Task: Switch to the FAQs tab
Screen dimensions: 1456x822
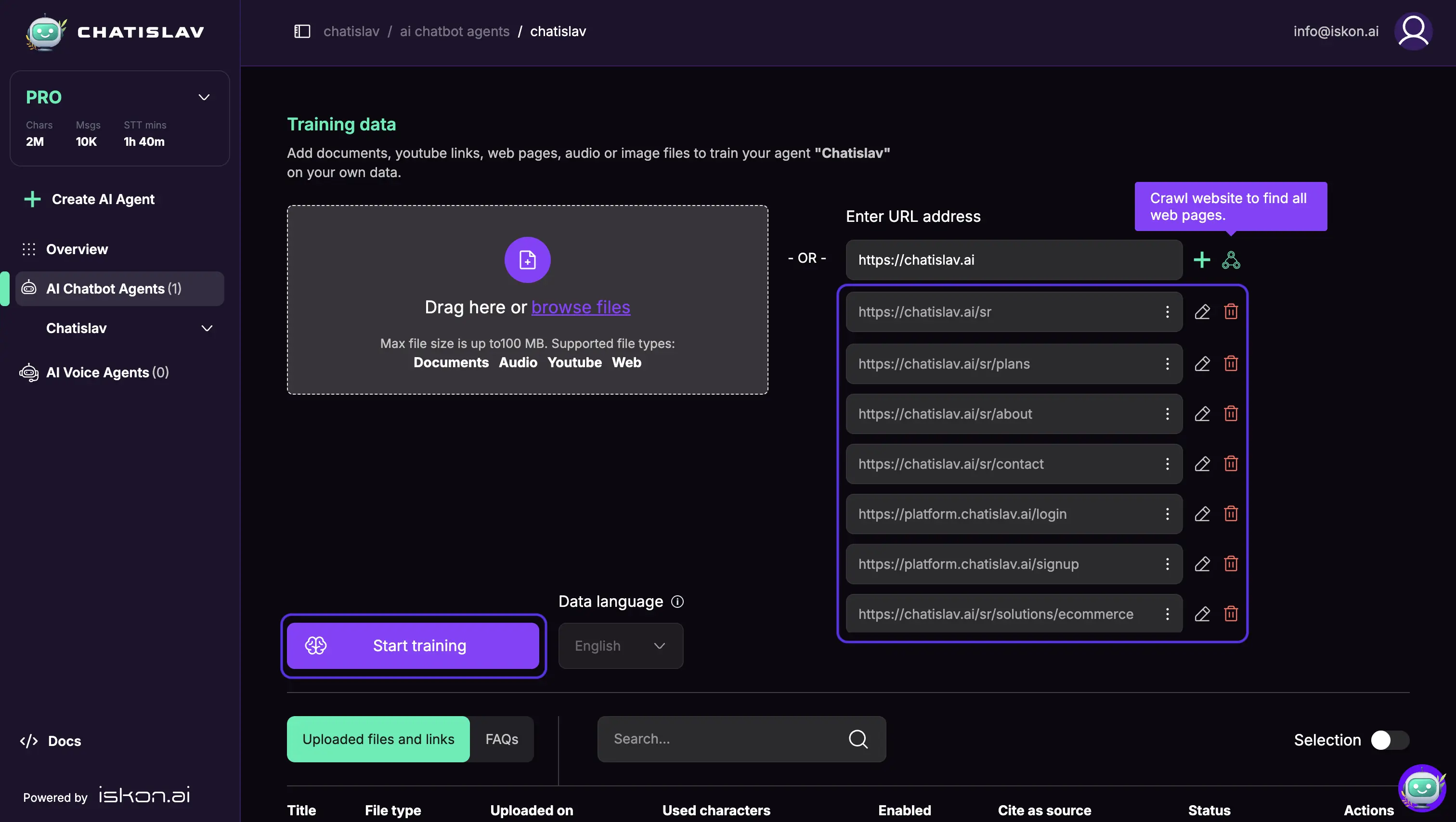Action: pos(502,740)
